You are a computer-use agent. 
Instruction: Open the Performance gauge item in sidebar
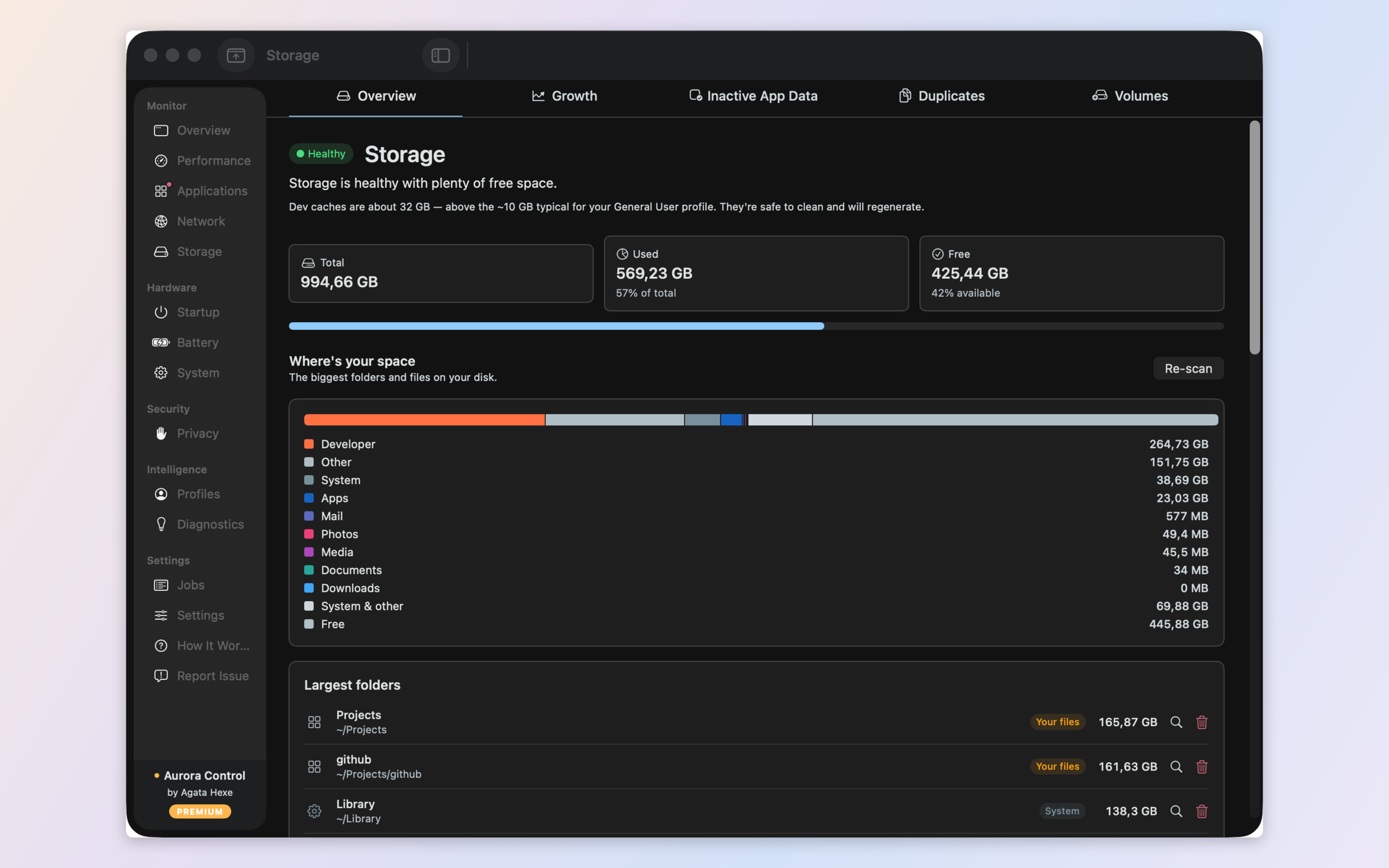coord(200,161)
